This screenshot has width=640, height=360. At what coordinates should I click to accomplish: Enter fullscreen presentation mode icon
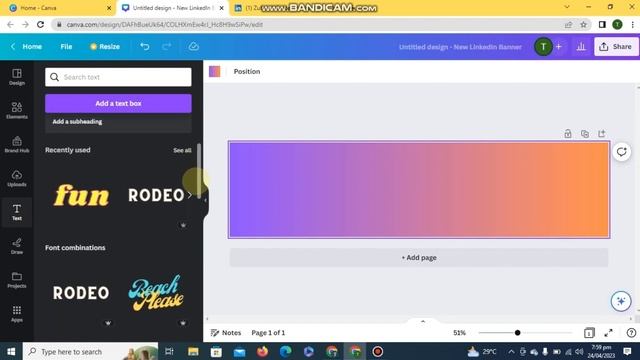pos(608,333)
